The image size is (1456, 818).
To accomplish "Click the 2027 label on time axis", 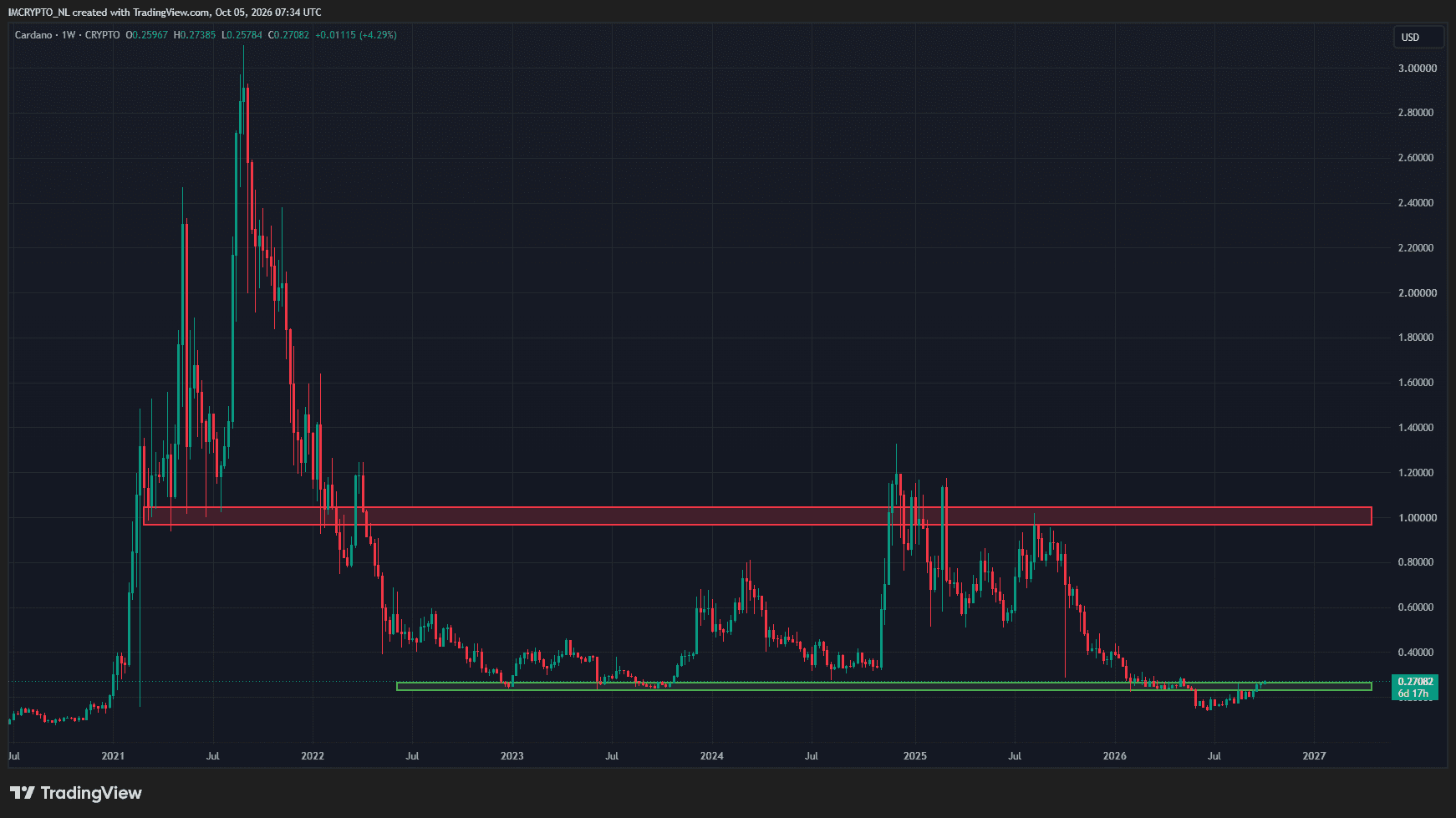I will (x=1314, y=756).
